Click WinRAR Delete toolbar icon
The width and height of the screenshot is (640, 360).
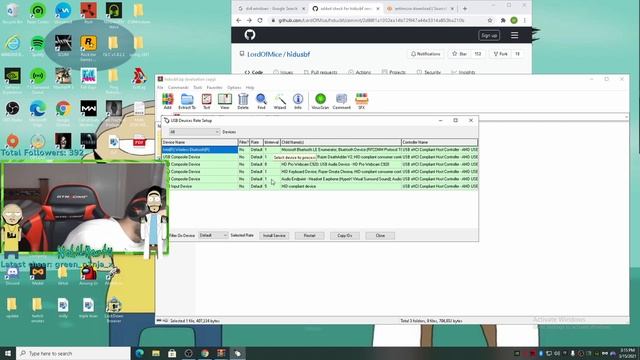[x=243, y=101]
